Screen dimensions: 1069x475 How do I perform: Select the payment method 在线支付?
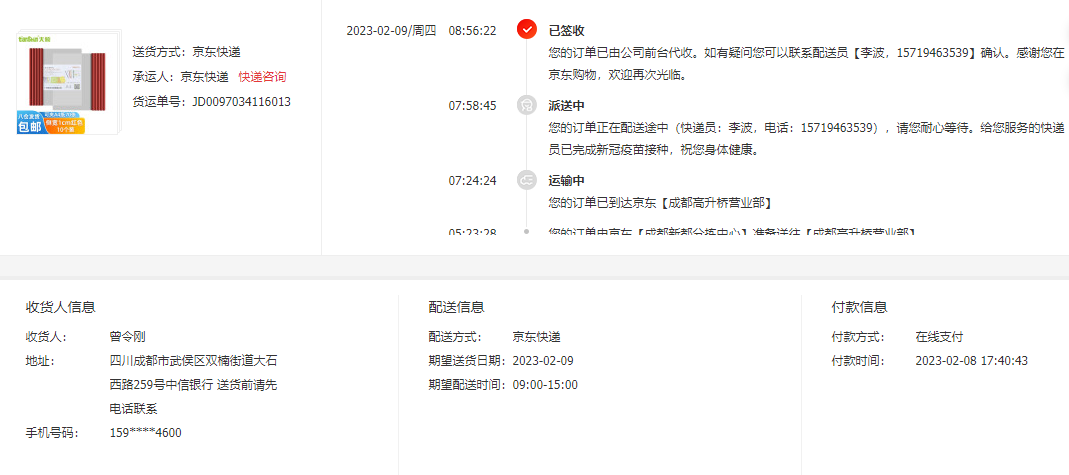pos(939,337)
